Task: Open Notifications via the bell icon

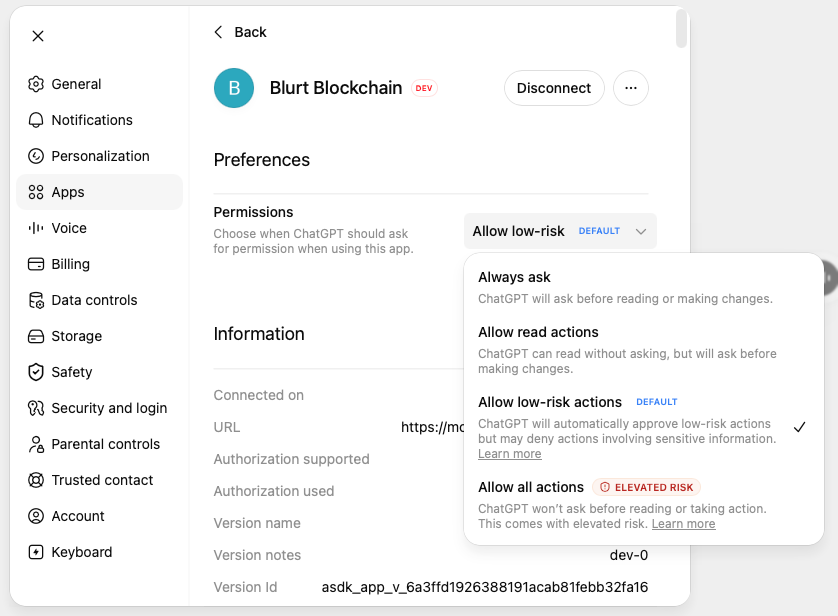Action: (36, 120)
